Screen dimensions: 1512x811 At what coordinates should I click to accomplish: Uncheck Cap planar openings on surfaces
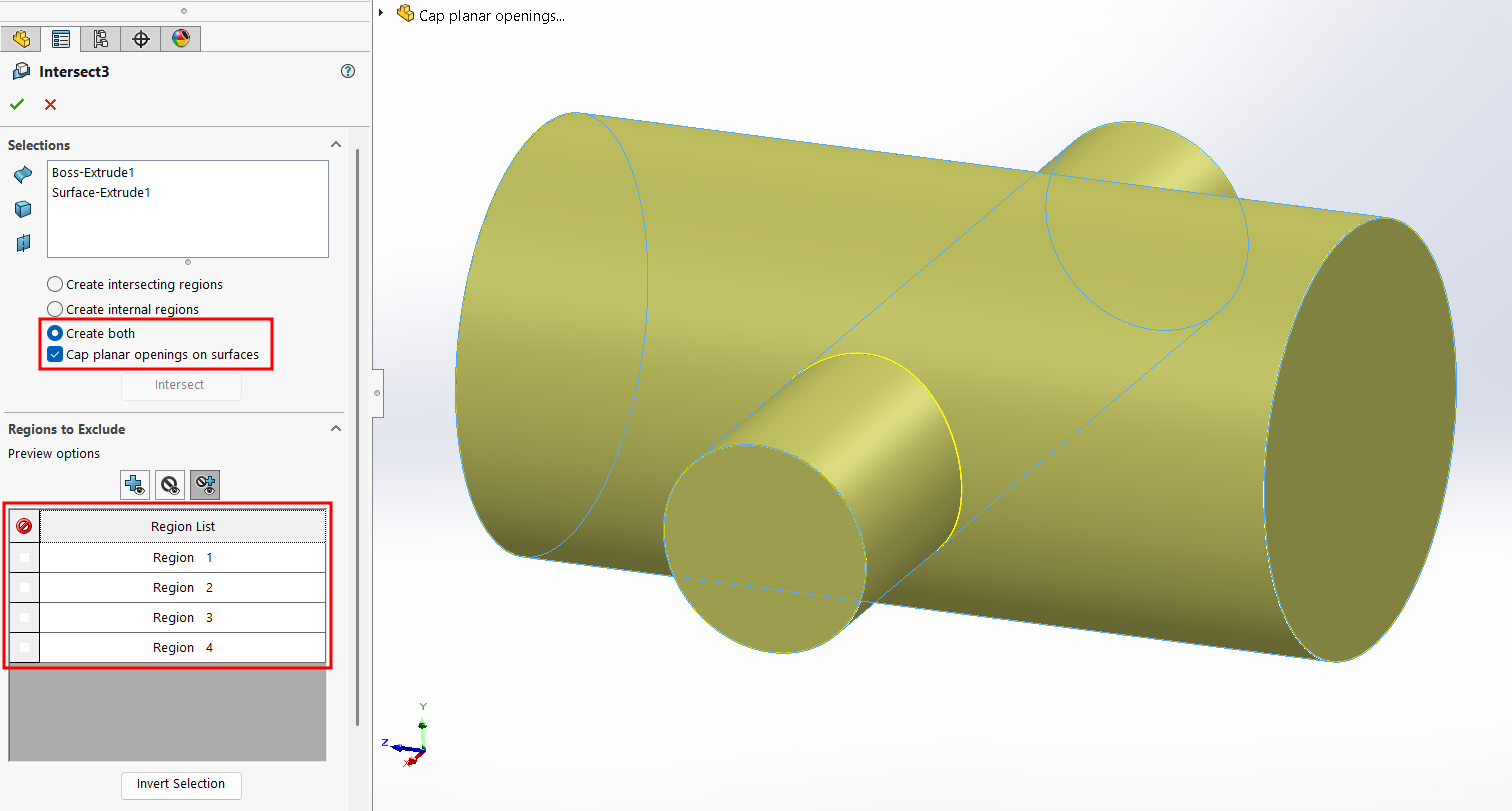point(55,354)
